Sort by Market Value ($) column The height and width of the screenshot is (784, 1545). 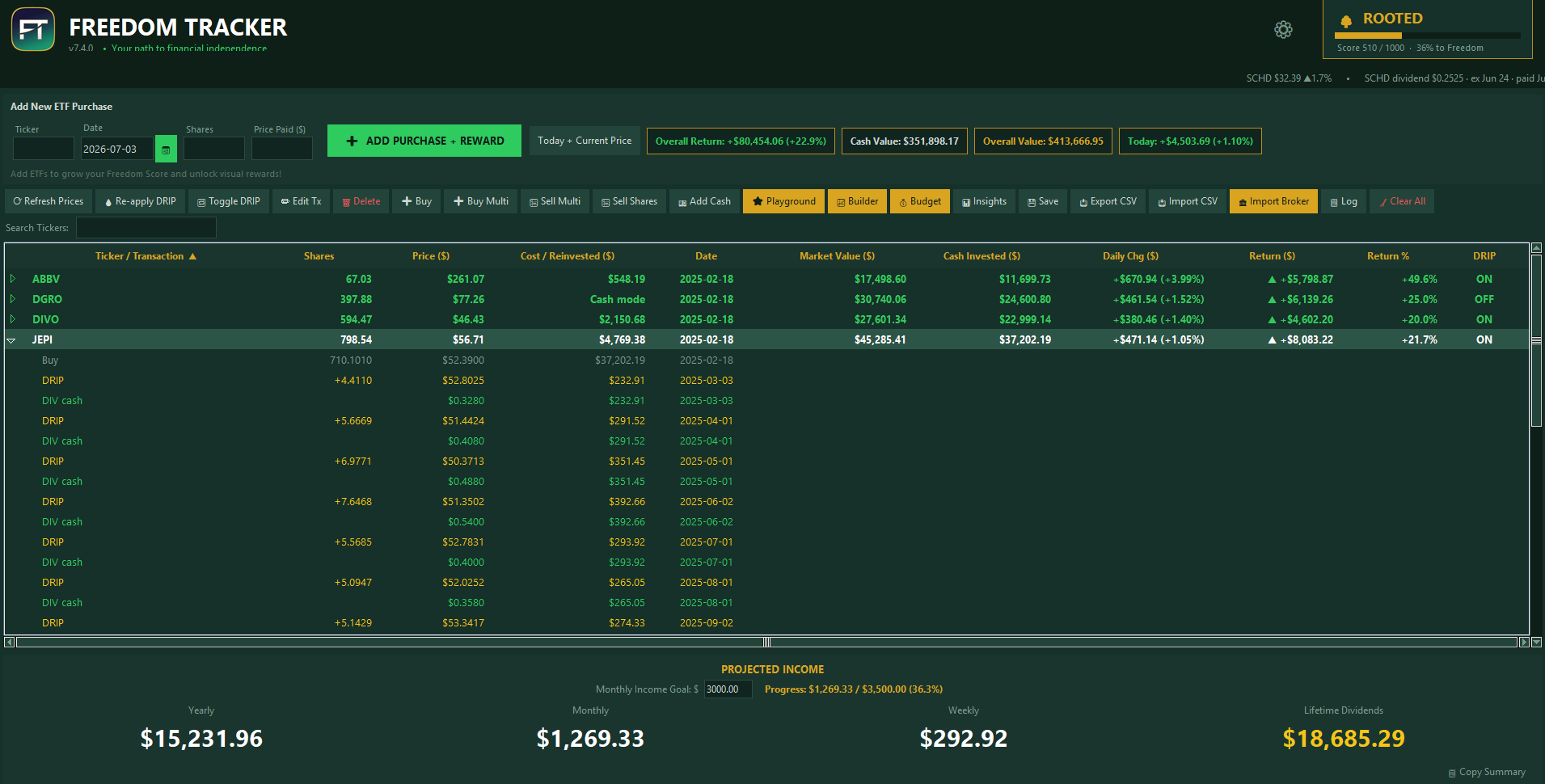(x=837, y=256)
